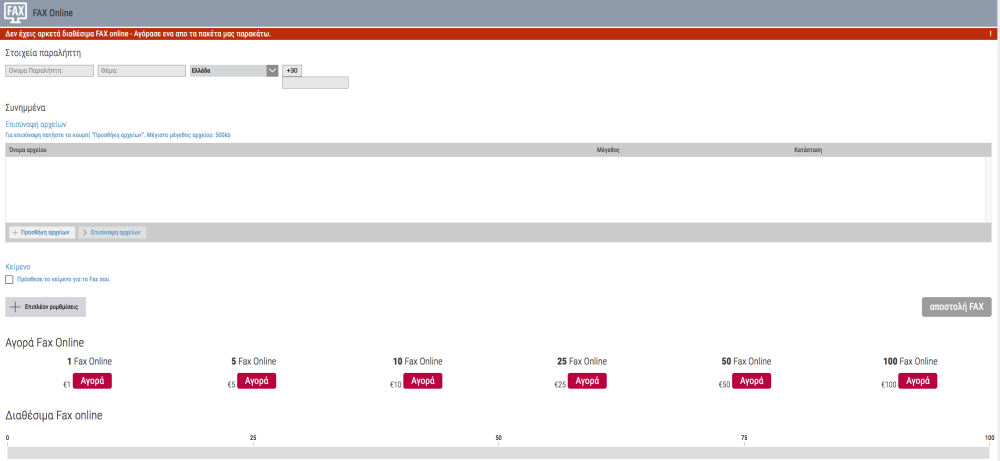Click the 'αποστολή FAX' send button
This screenshot has height=461, width=1000.
(957, 307)
